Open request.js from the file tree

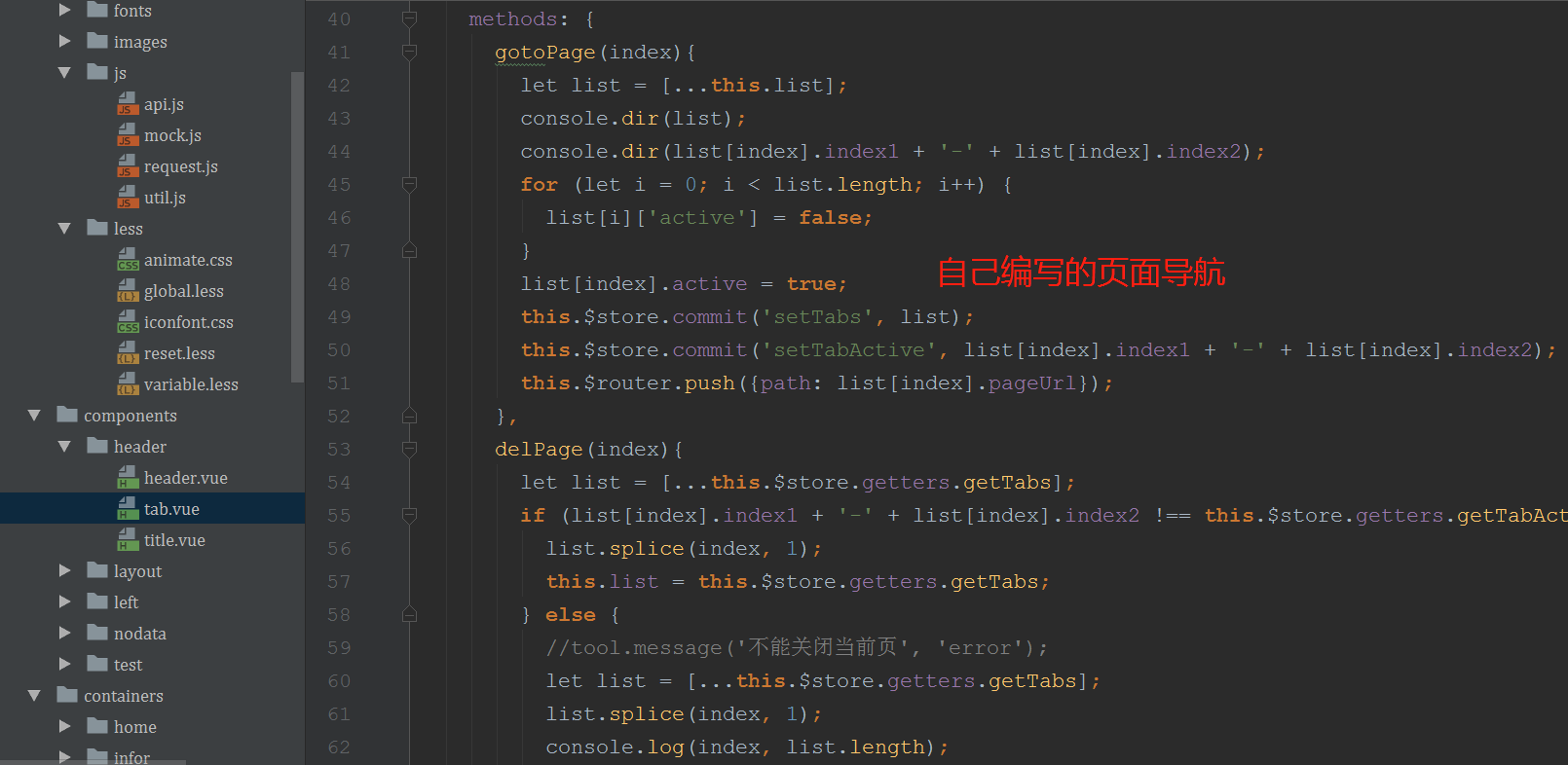[180, 166]
